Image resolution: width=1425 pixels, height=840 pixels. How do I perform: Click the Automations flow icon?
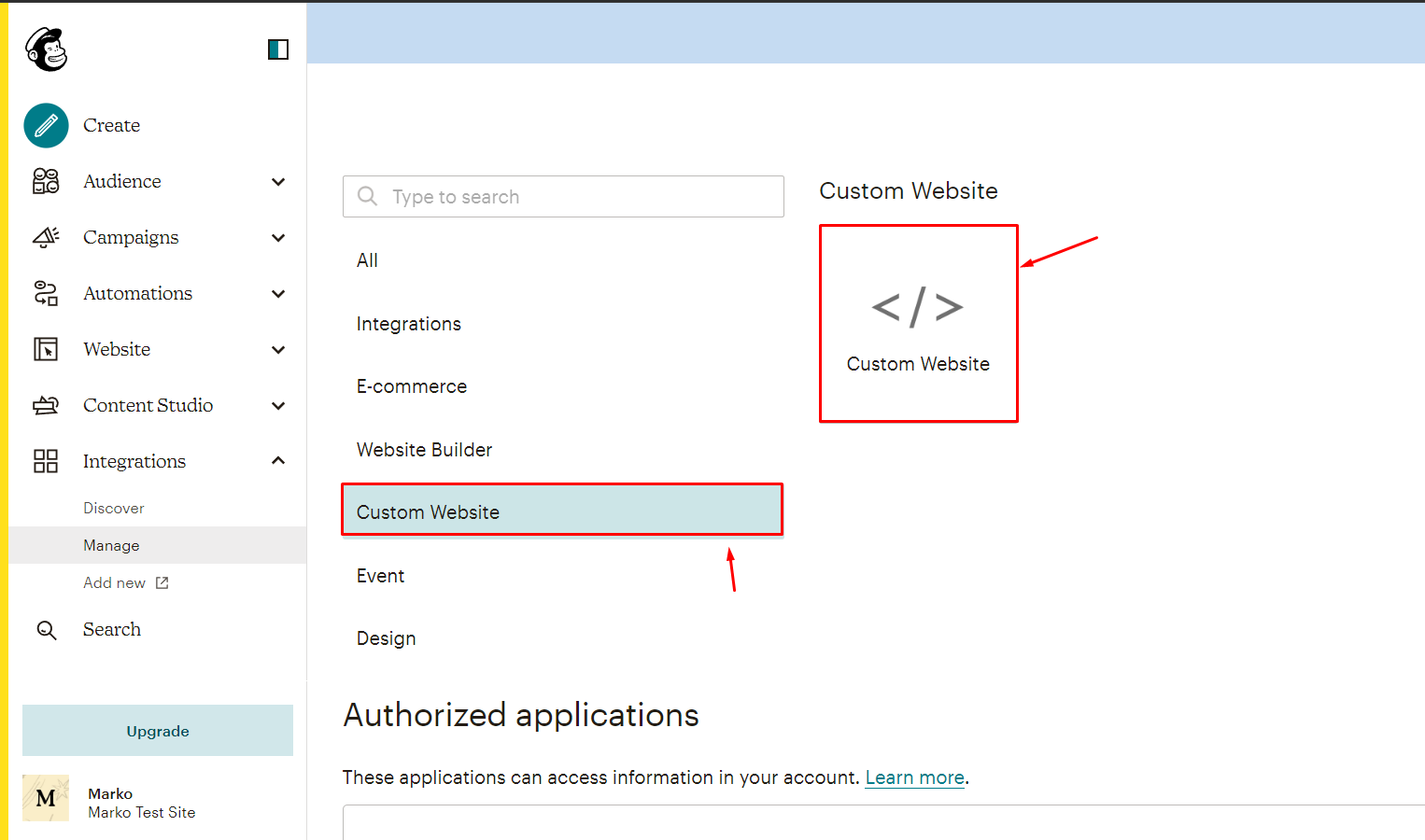46,293
